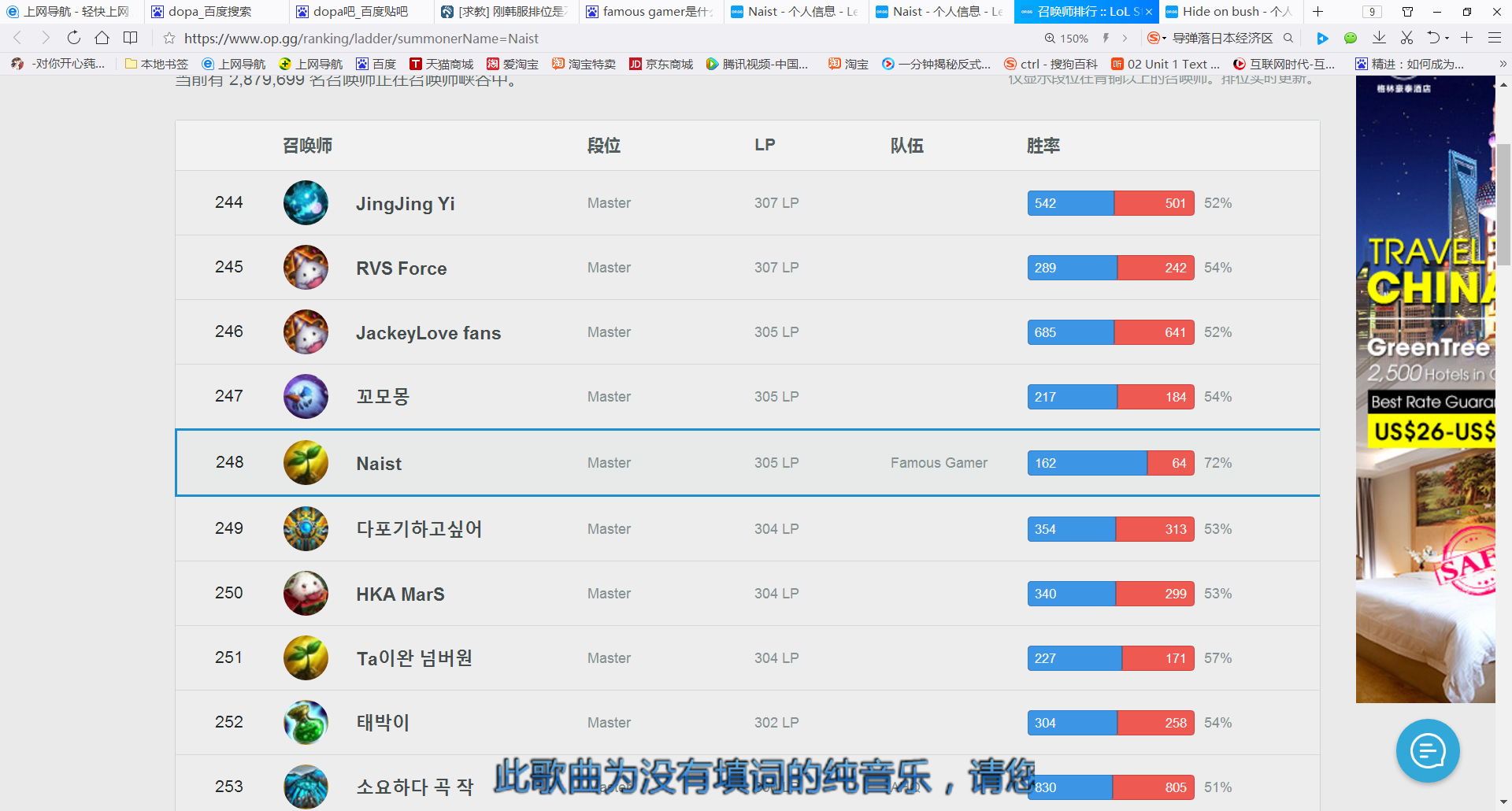Image resolution: width=1512 pixels, height=811 pixels.
Task: Click the 胜率 column header
Action: (1043, 146)
